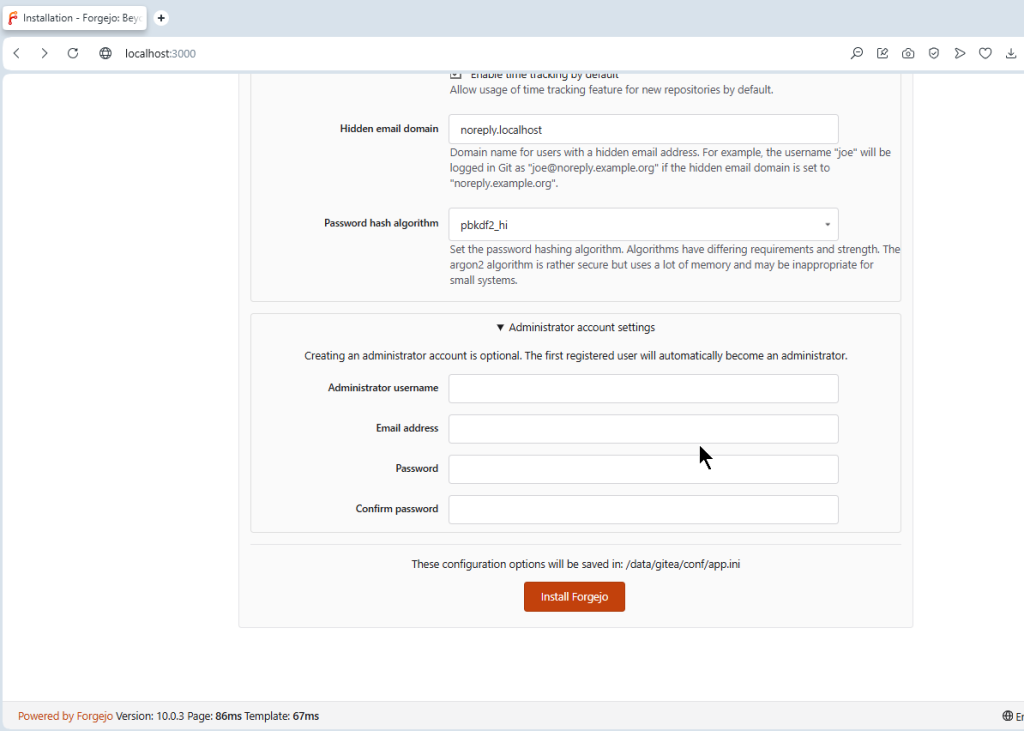Focus the Hidden email domain text field

(643, 129)
